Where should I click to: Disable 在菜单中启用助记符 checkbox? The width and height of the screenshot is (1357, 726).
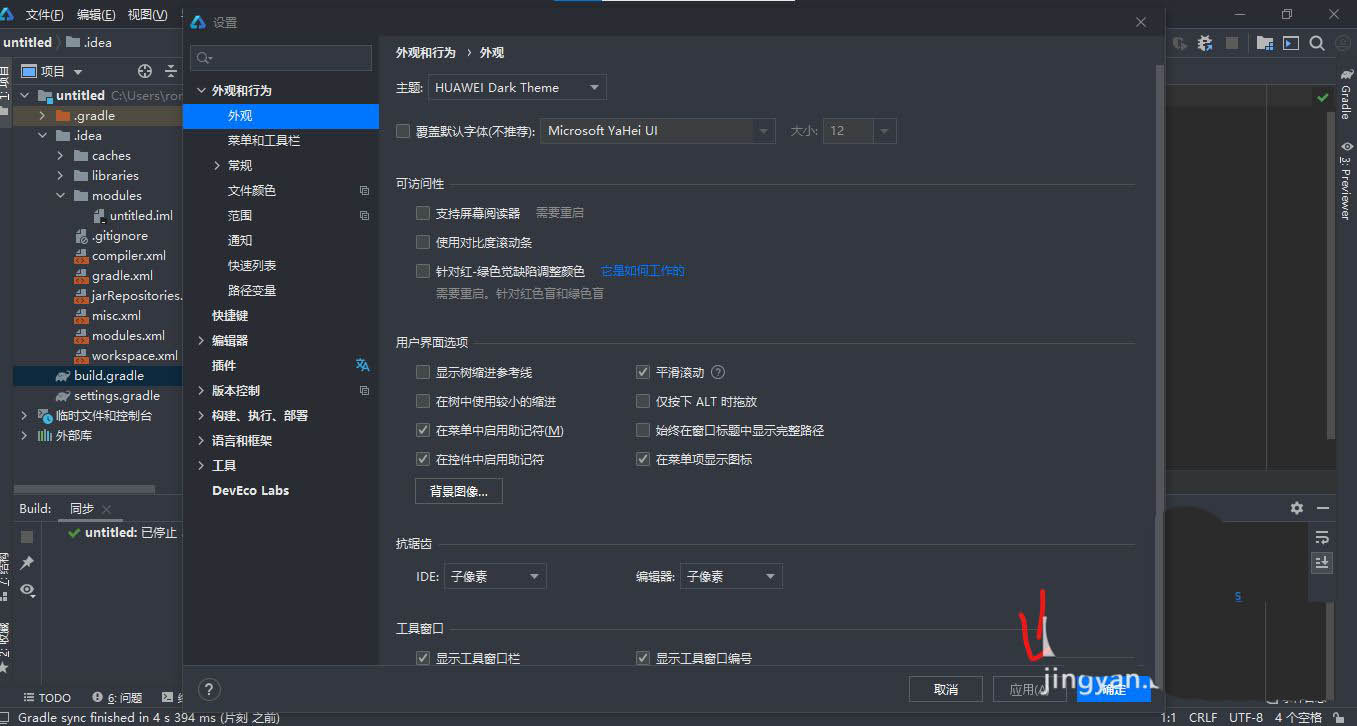(423, 430)
